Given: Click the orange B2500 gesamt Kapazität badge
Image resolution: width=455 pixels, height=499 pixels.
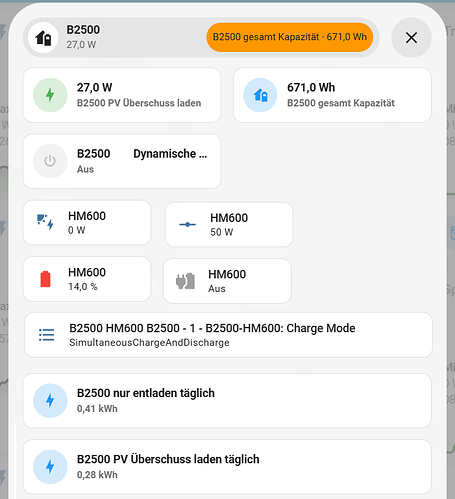Looking at the screenshot, I should tap(290, 37).
